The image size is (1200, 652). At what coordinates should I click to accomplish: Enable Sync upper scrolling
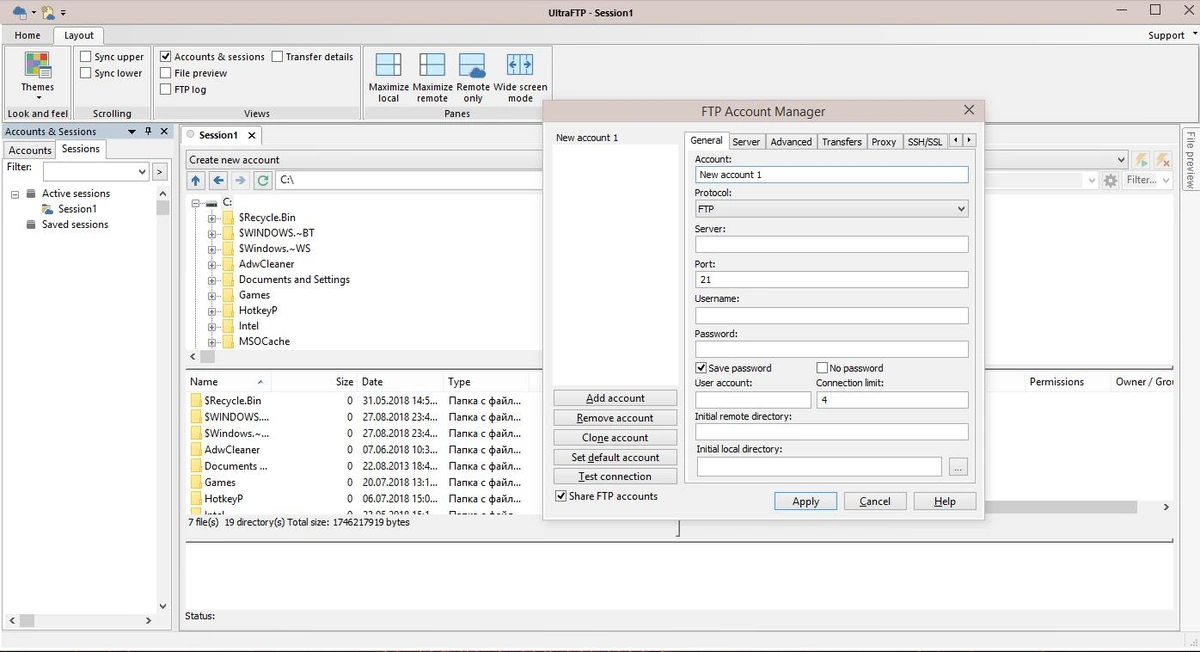tap(86, 57)
